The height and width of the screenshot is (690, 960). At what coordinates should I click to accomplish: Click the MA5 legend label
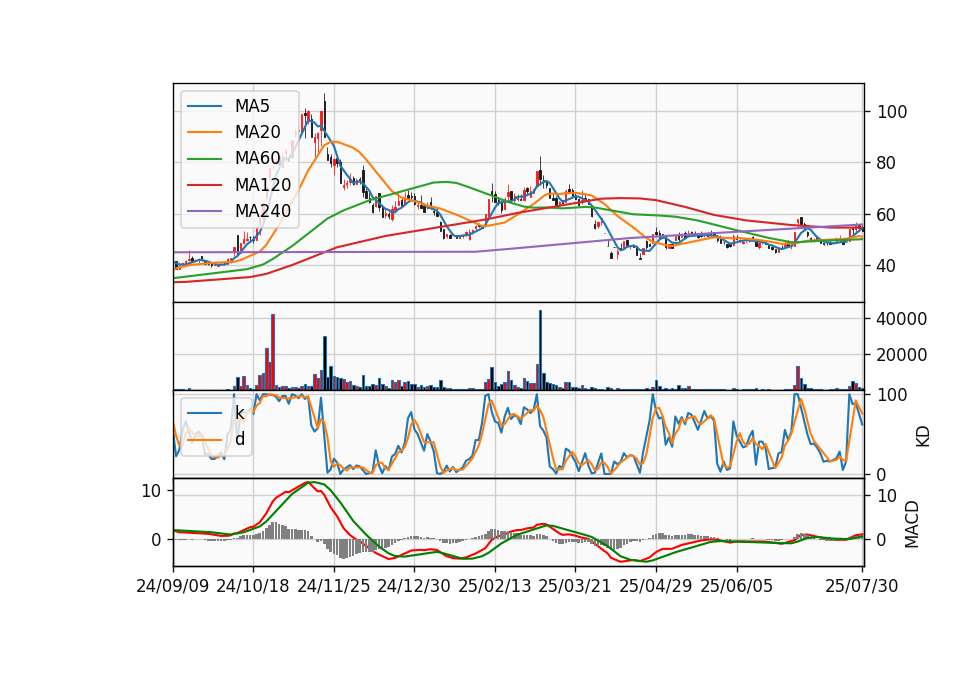tap(252, 106)
